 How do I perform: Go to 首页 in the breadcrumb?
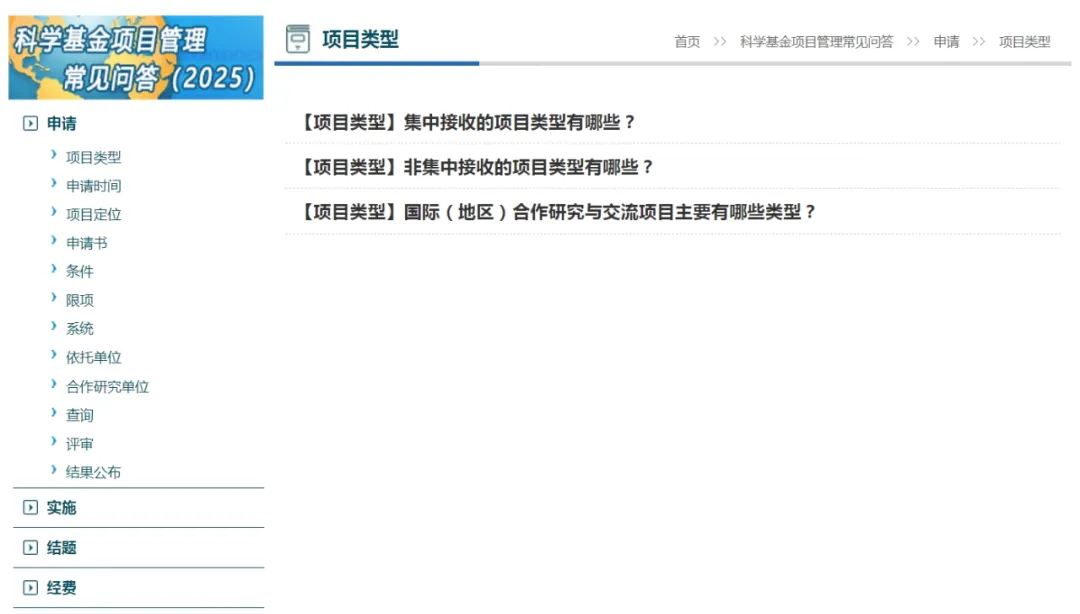point(687,42)
